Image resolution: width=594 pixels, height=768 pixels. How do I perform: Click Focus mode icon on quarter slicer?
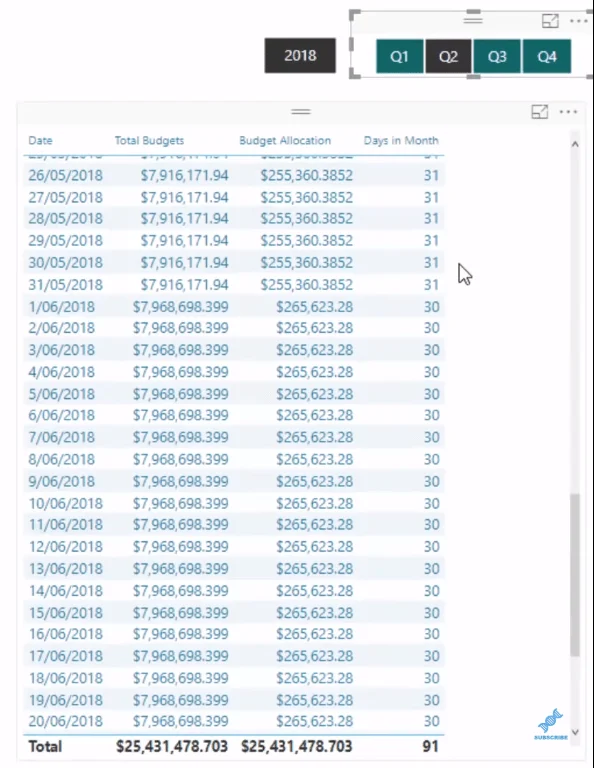point(550,21)
